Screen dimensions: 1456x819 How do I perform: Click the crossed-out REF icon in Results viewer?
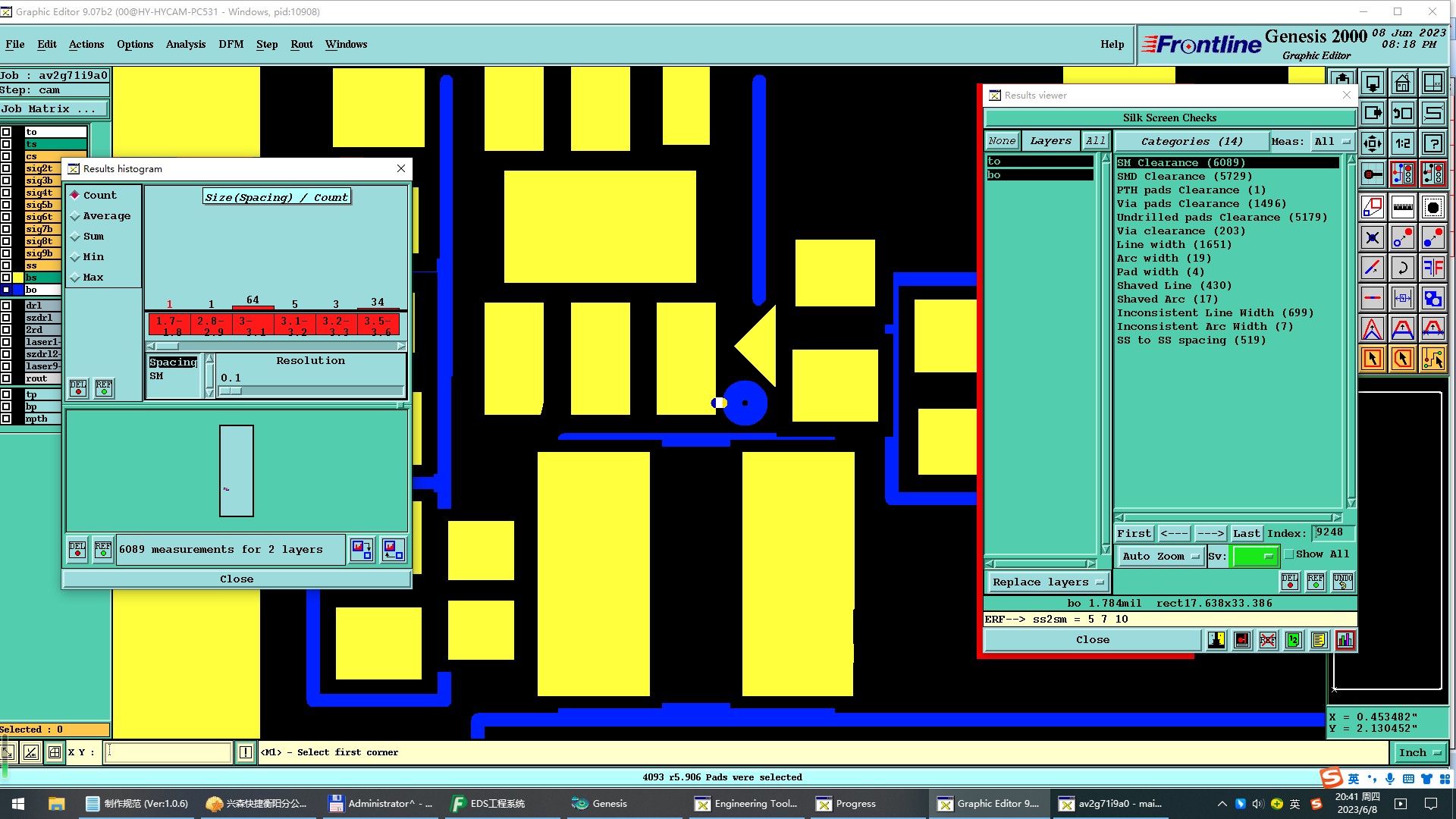[1267, 640]
